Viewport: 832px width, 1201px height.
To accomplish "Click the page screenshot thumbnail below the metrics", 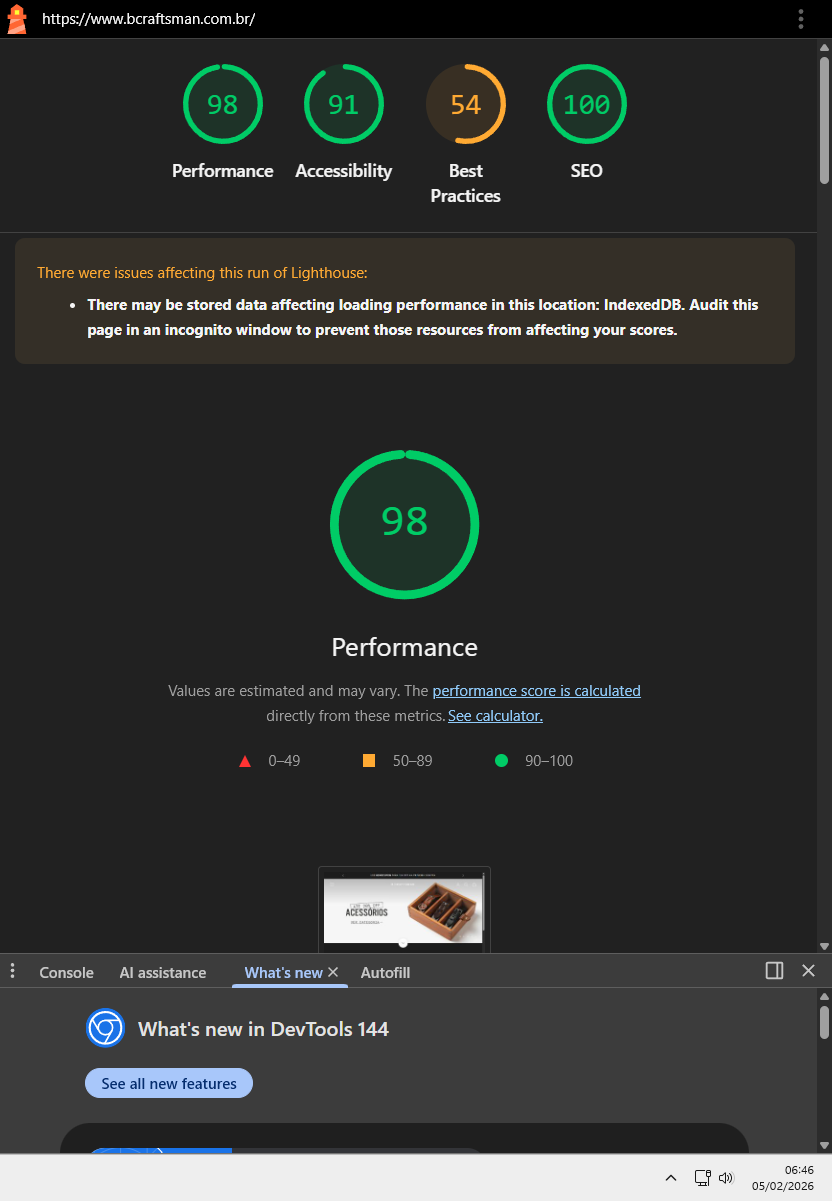I will pyautogui.click(x=404, y=908).
